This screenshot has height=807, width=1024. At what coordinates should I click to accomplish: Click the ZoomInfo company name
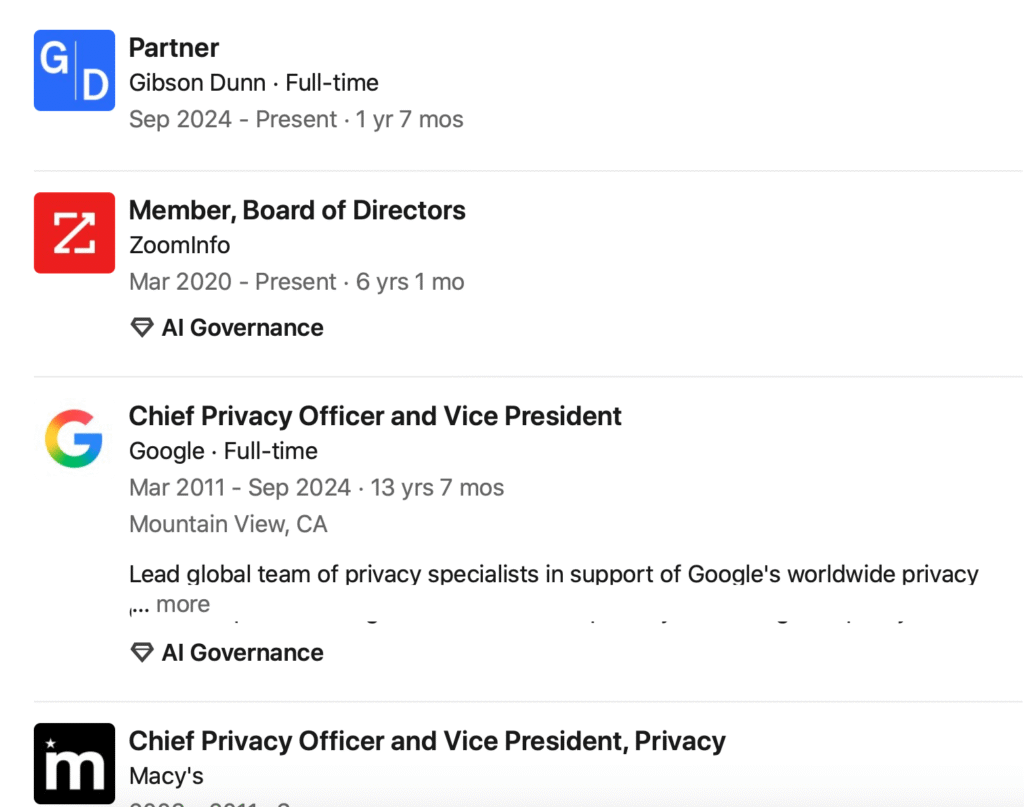(x=180, y=246)
